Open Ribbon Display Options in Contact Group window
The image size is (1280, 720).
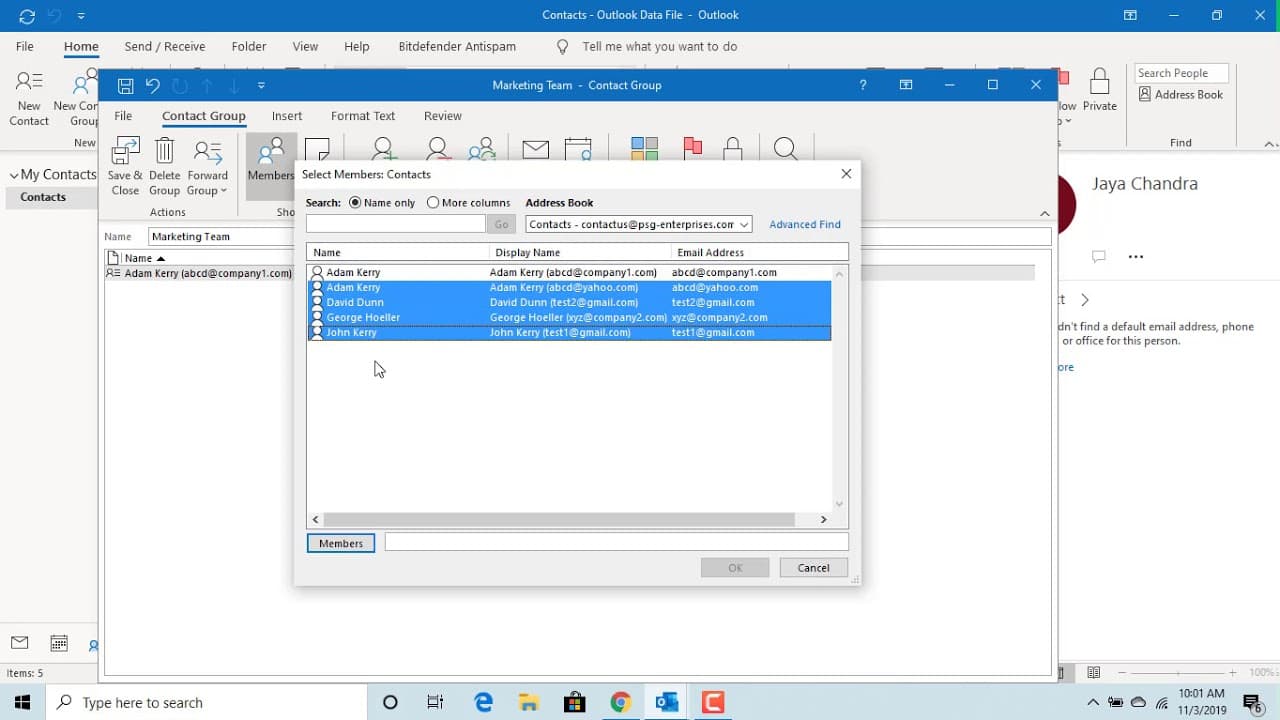906,85
